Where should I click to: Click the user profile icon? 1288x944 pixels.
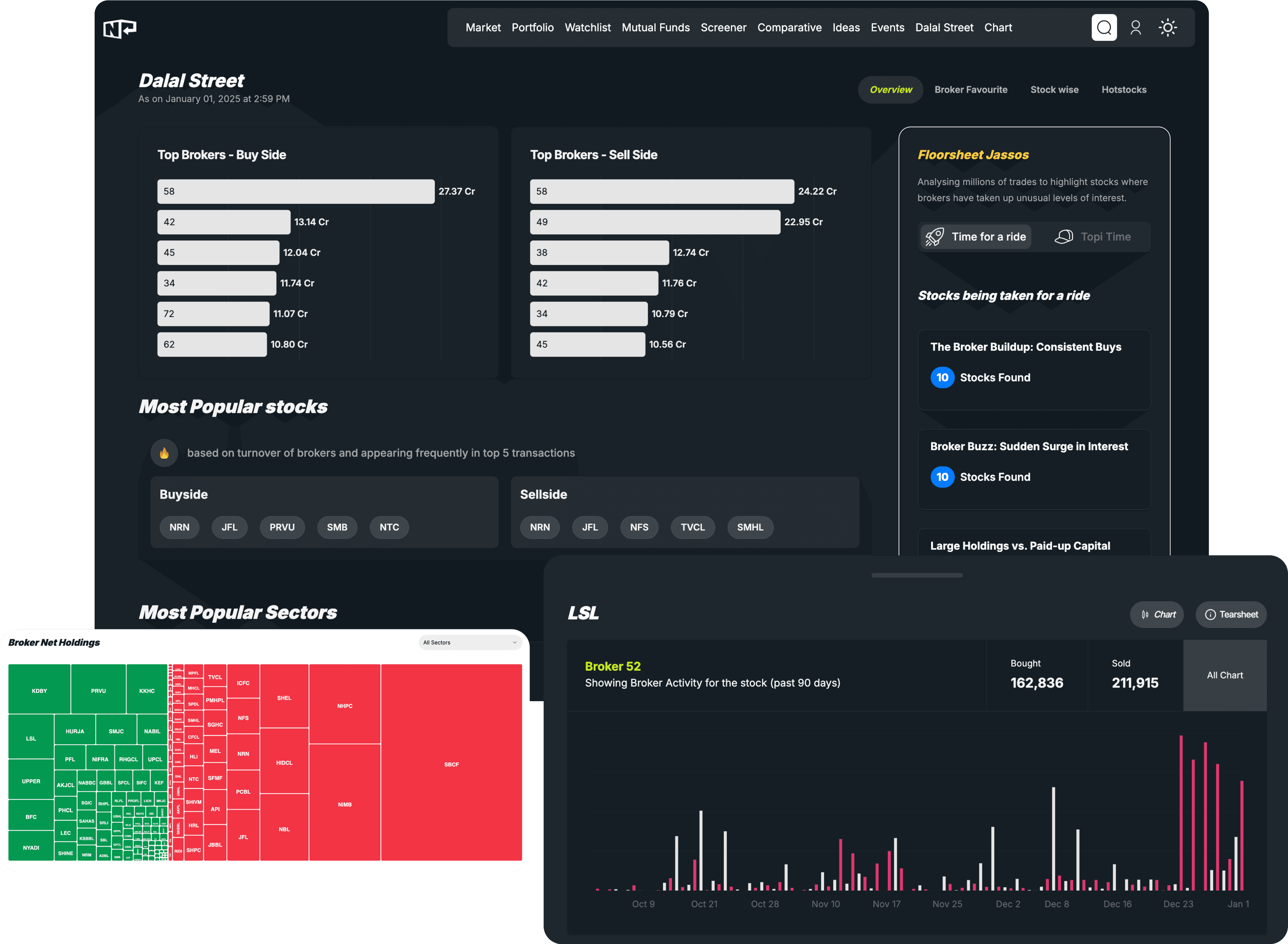(x=1136, y=27)
